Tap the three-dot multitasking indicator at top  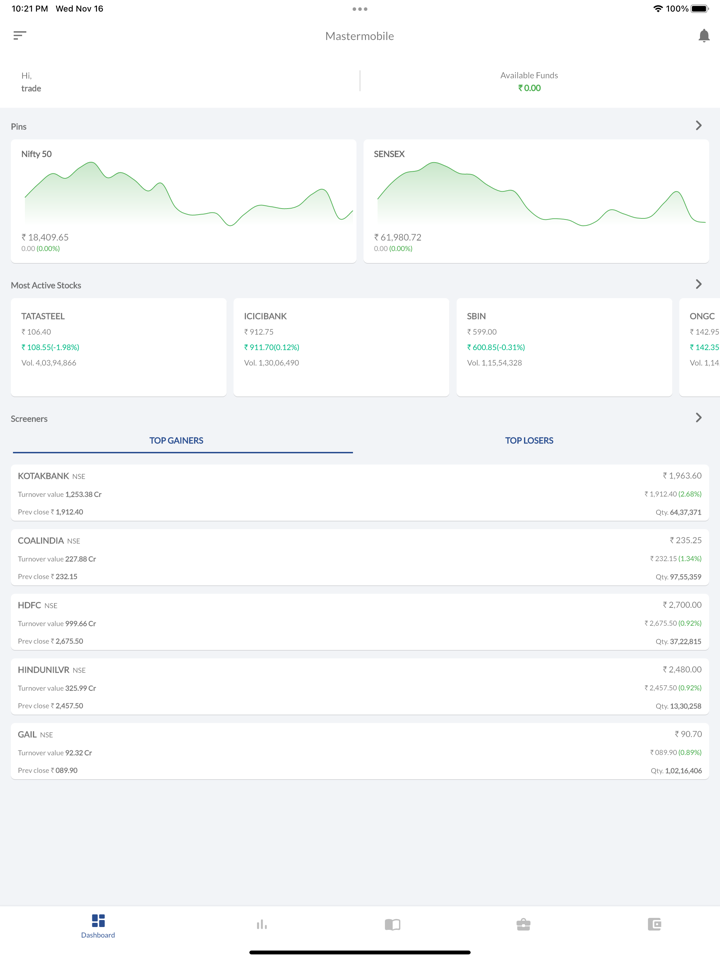(x=360, y=9)
